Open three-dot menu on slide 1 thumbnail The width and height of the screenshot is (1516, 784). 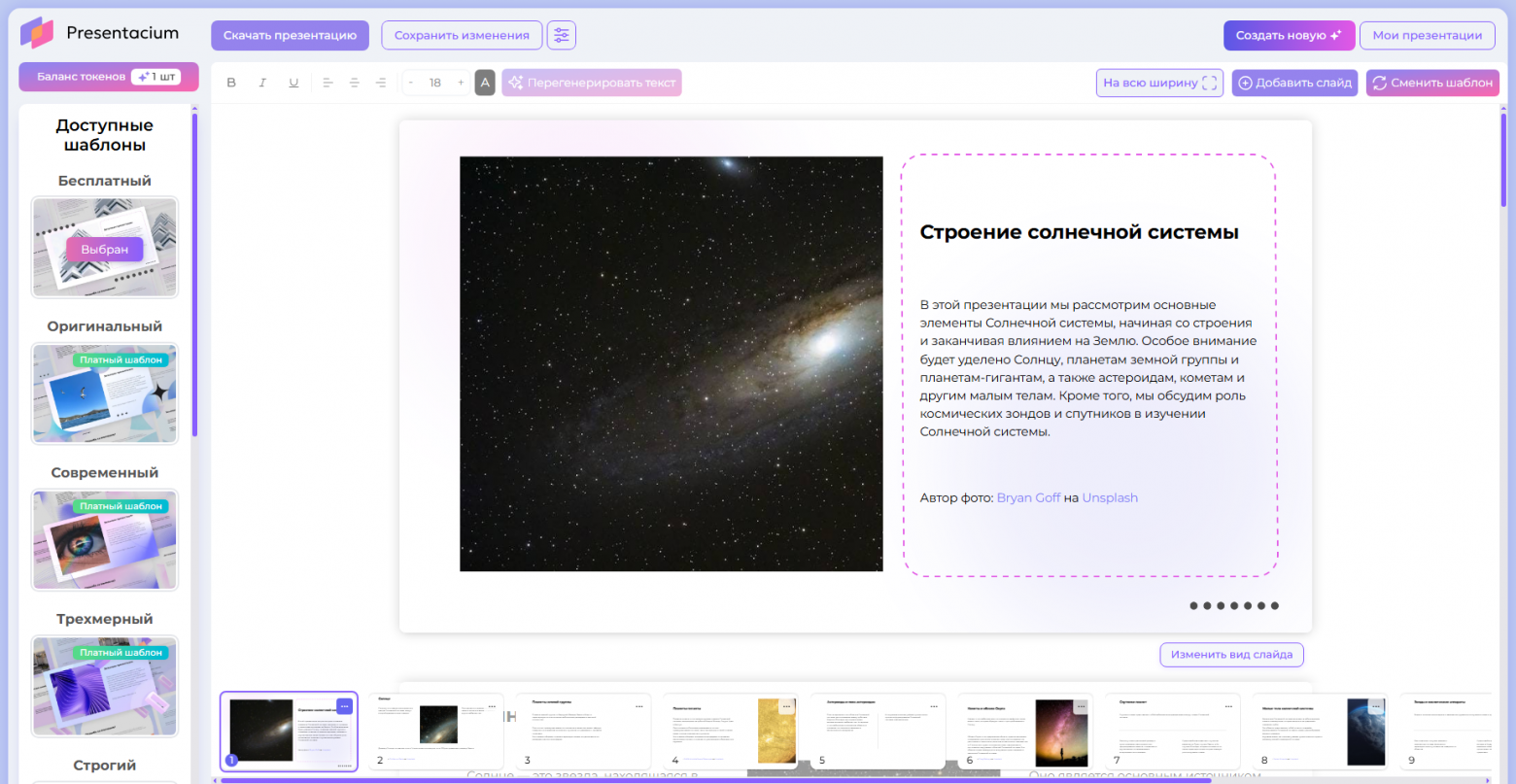344,706
